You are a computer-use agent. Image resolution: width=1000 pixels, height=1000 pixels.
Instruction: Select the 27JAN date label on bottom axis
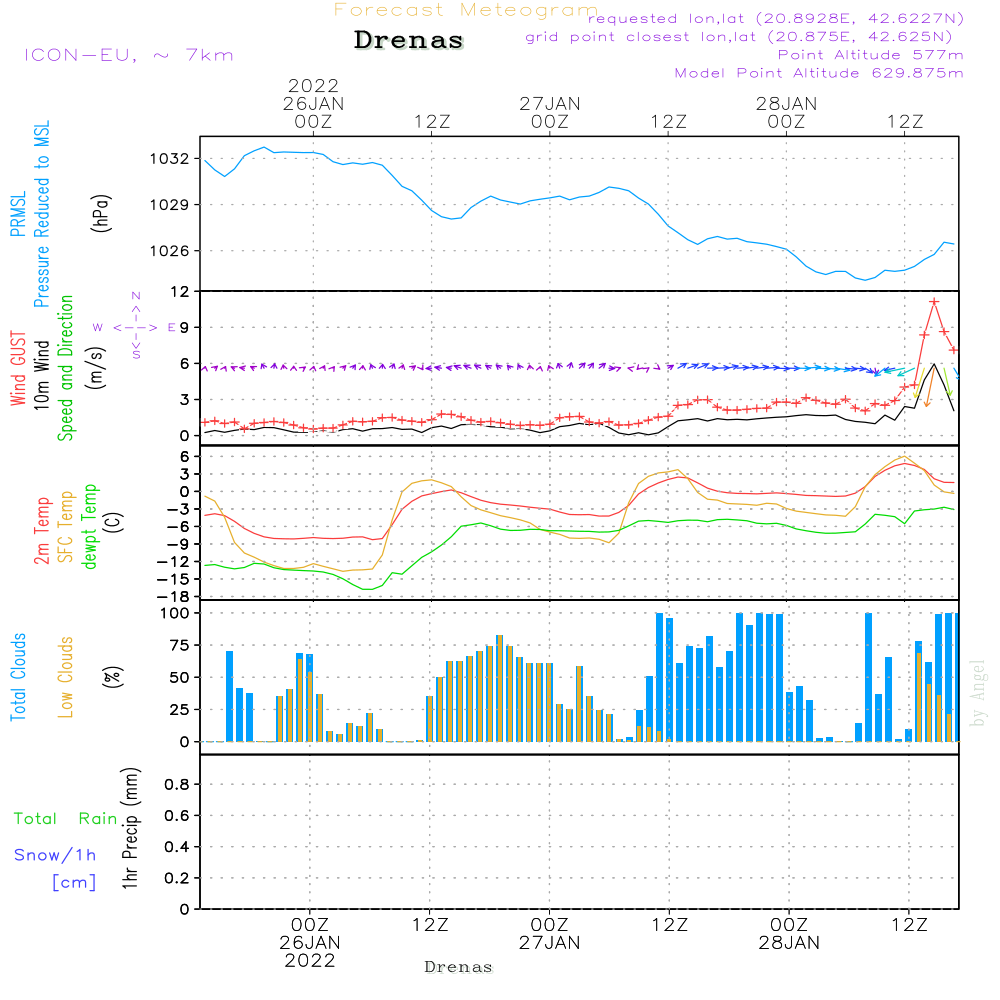[x=549, y=942]
